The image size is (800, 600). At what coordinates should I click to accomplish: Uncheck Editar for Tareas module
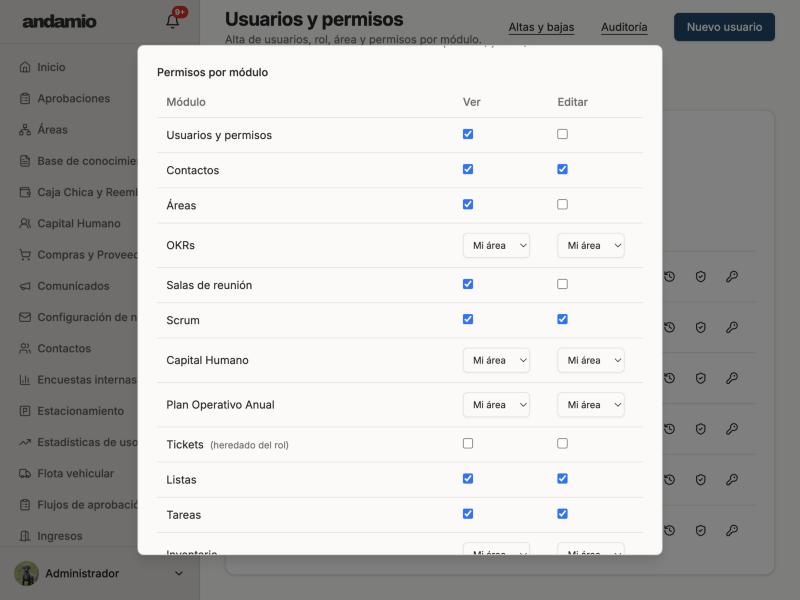pos(562,514)
